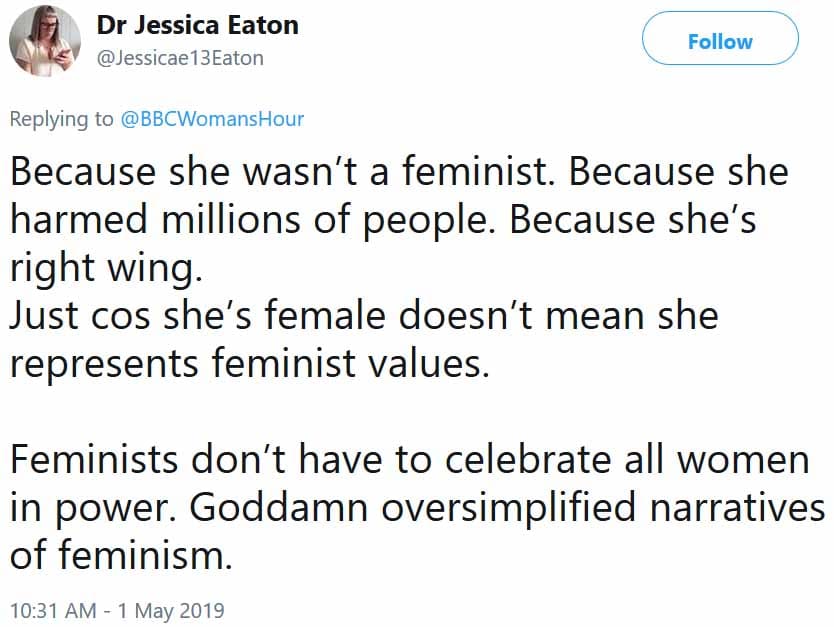Viewport: 834px width, 627px height.
Task: Click the phrase 'right wing.'
Action: 106,268
